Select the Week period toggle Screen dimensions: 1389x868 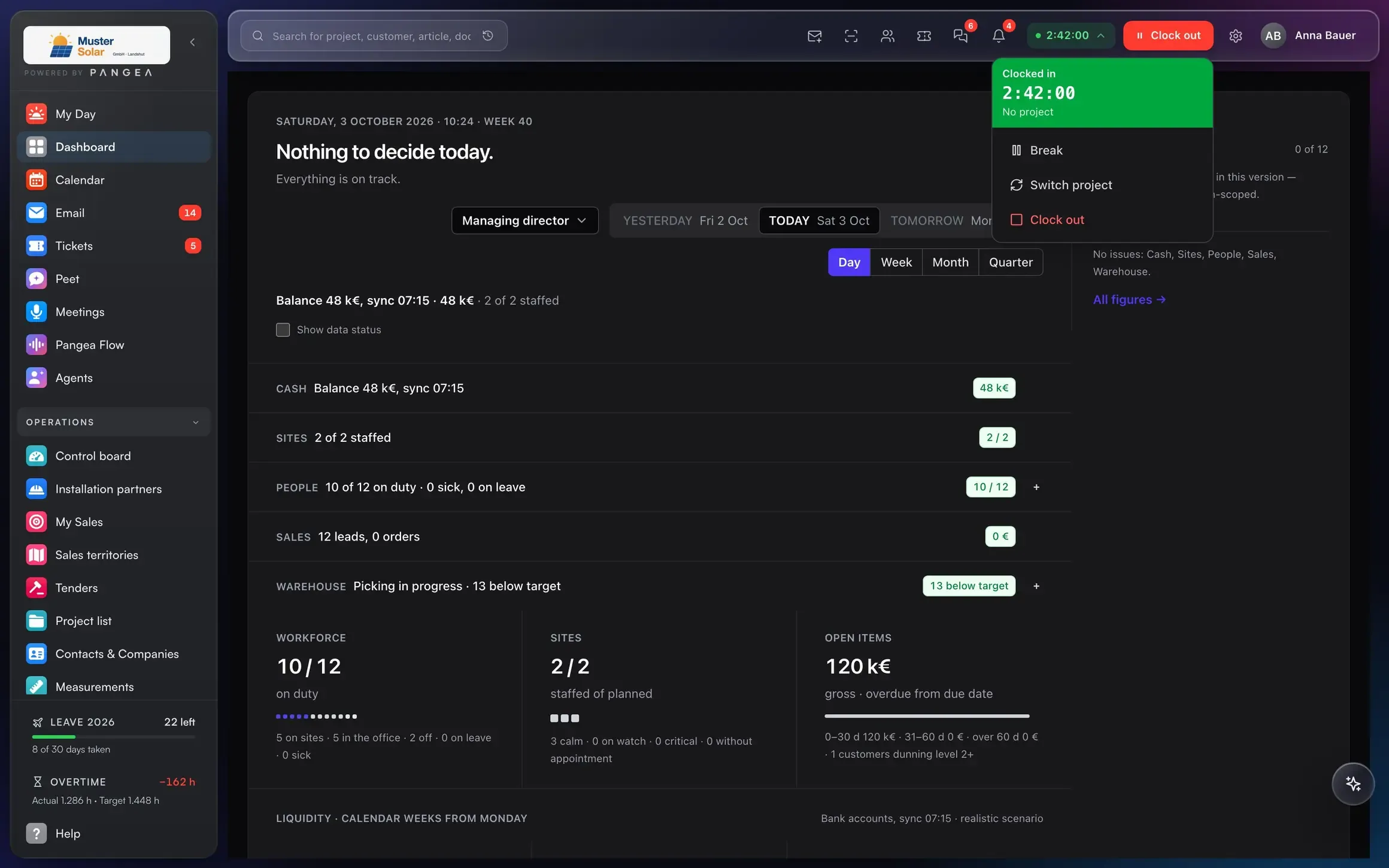tap(896, 262)
